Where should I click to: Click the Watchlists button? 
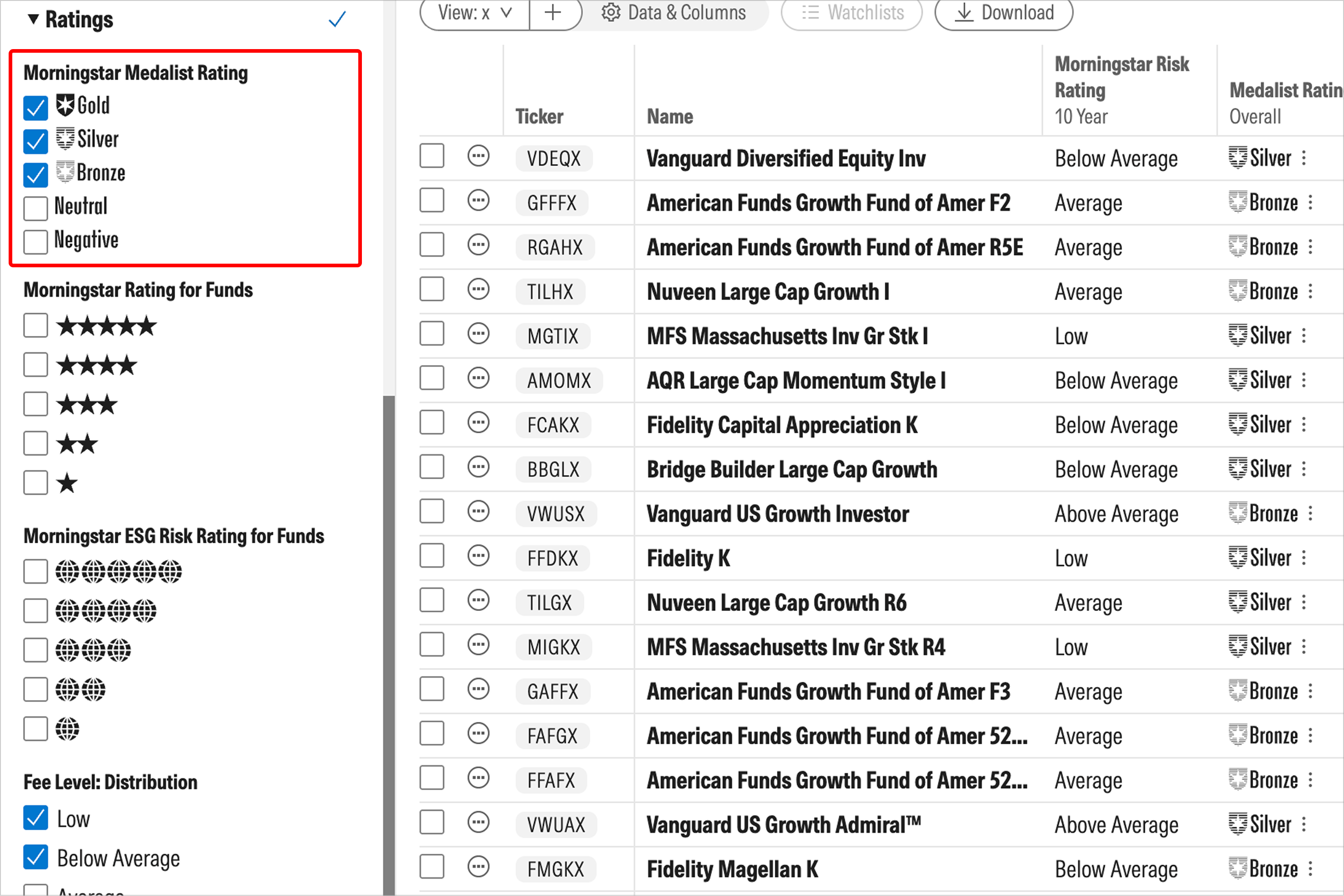pyautogui.click(x=852, y=13)
